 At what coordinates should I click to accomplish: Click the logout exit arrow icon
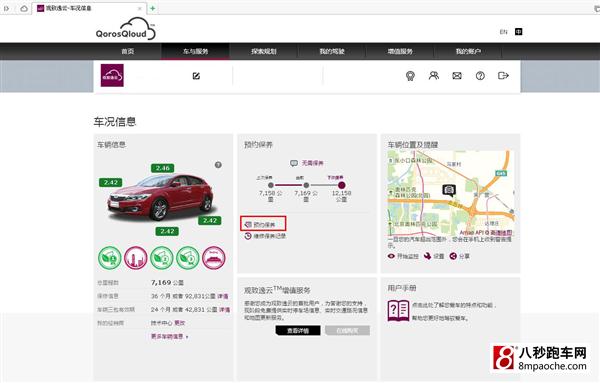click(503, 75)
